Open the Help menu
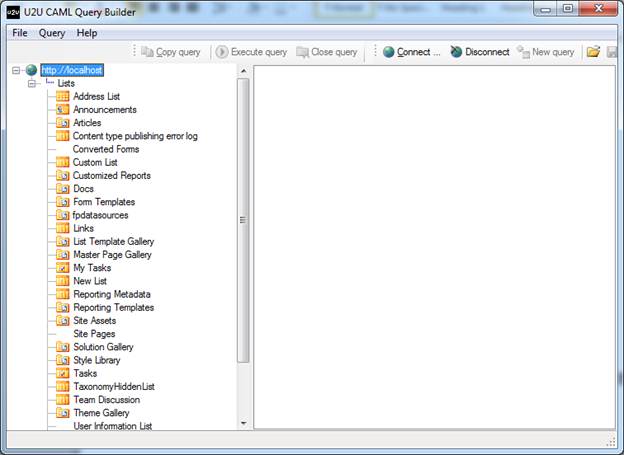 [x=87, y=33]
